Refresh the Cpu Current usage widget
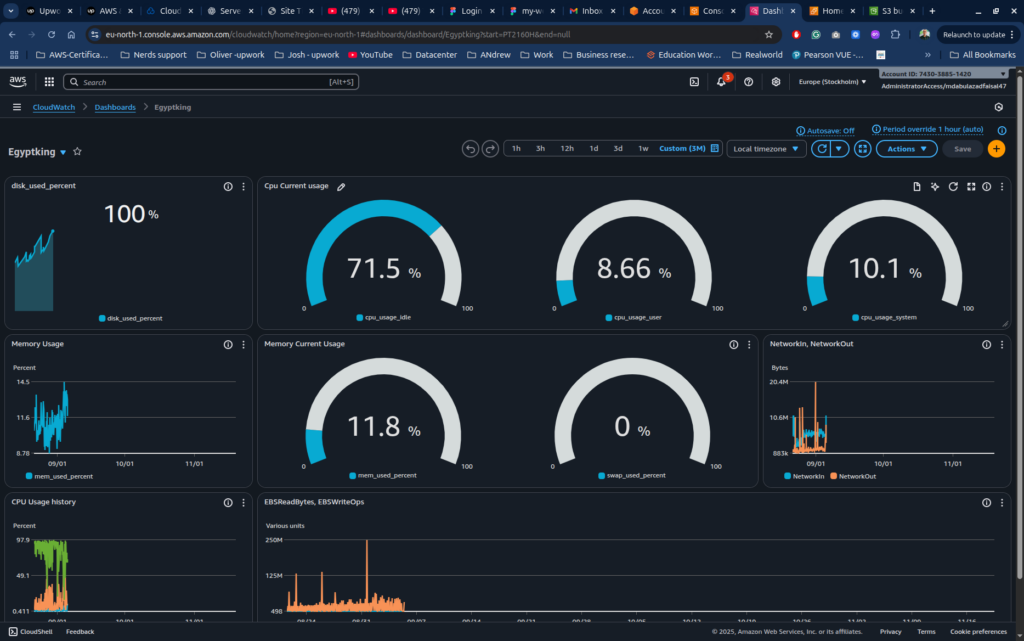 pyautogui.click(x=952, y=187)
